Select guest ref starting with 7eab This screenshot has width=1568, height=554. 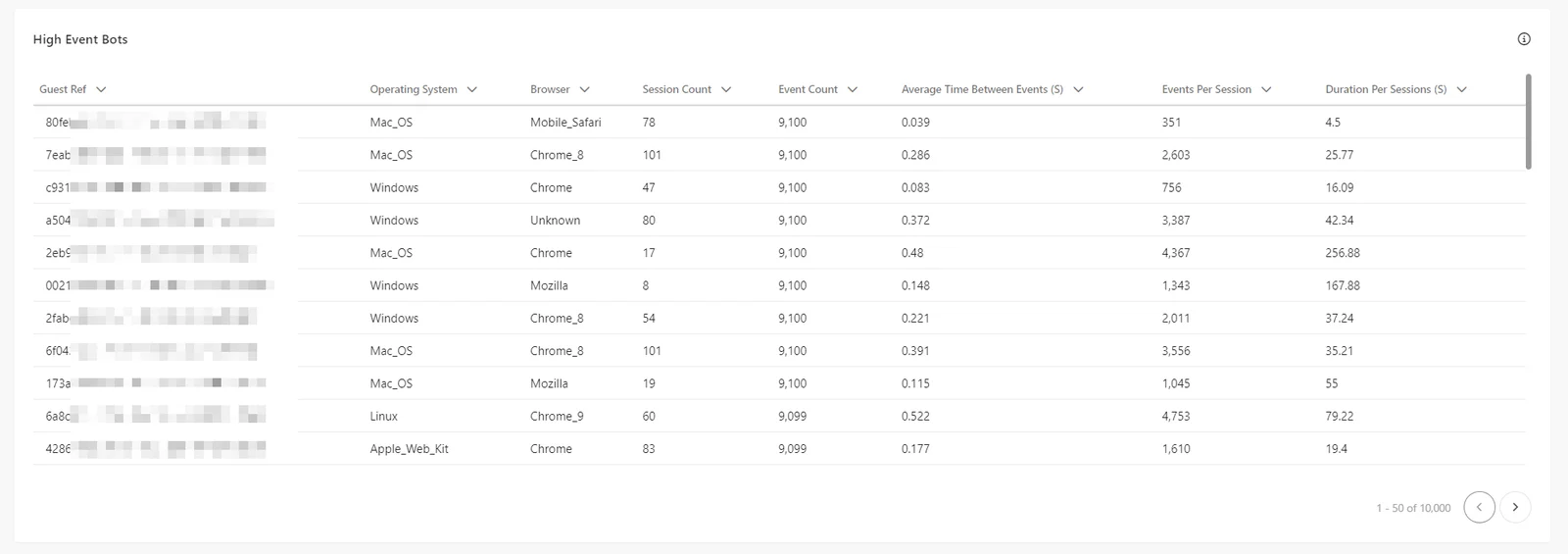(x=156, y=155)
